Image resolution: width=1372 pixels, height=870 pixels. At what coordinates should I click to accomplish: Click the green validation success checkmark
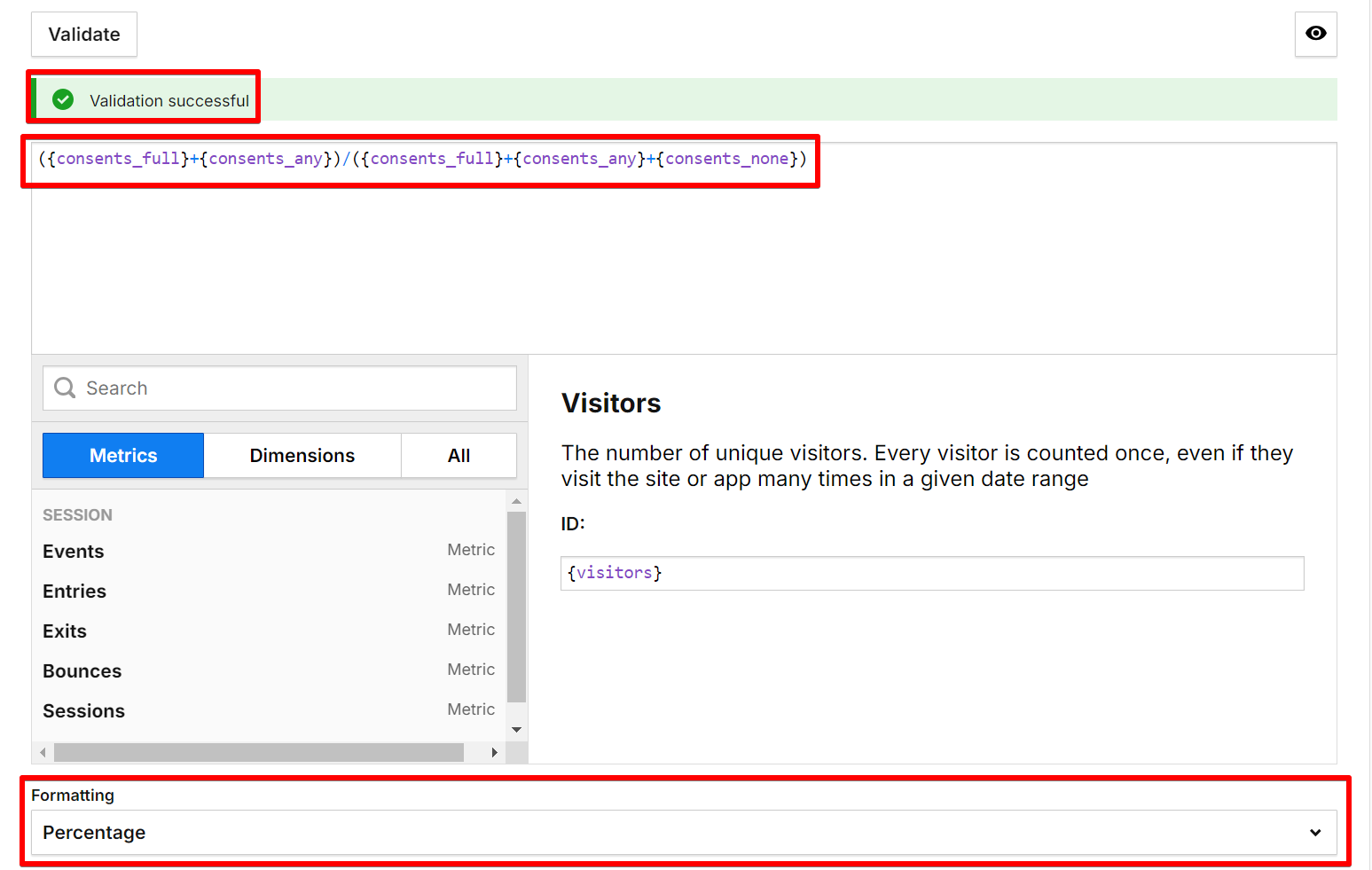click(x=62, y=99)
